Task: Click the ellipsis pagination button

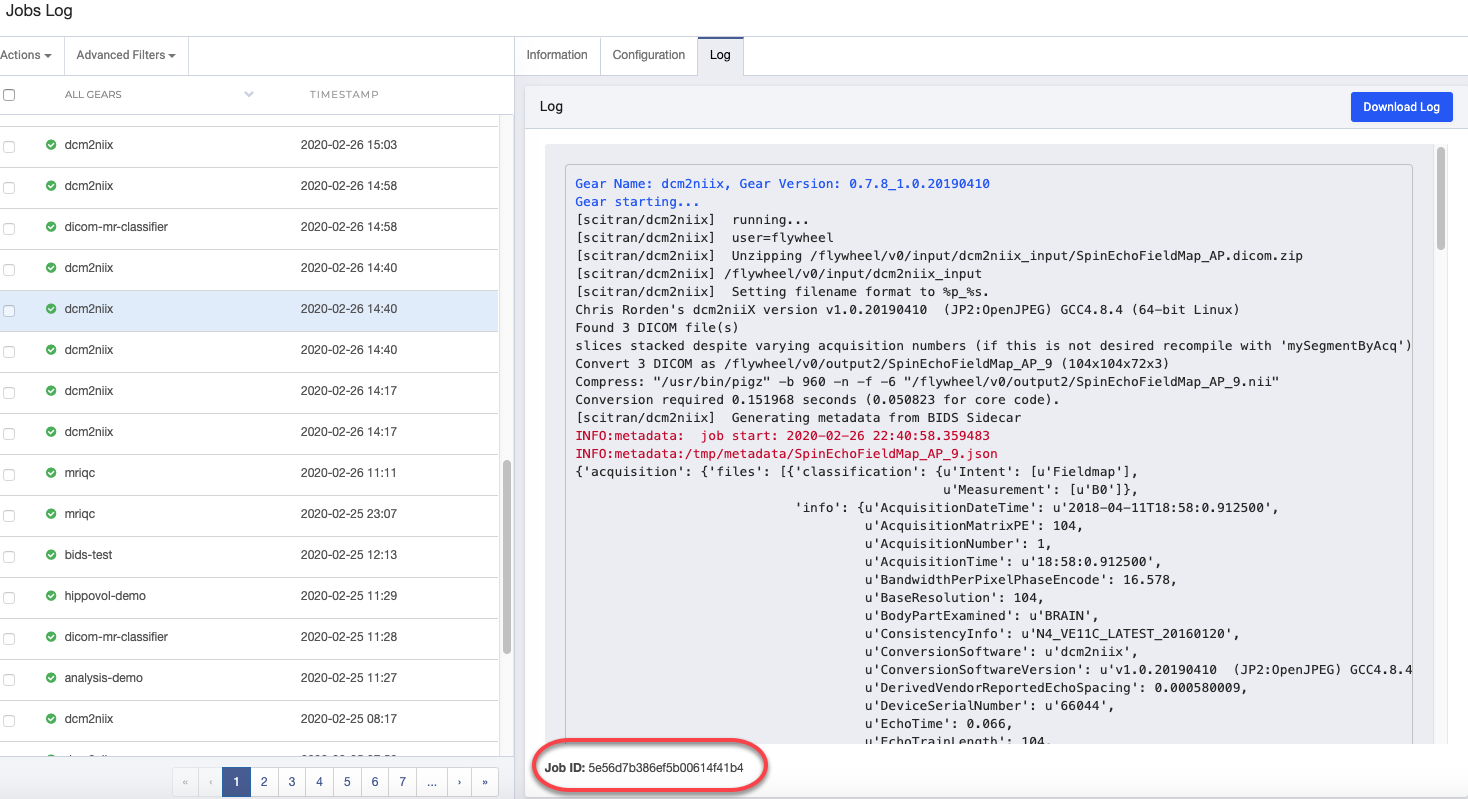Action: 431,782
